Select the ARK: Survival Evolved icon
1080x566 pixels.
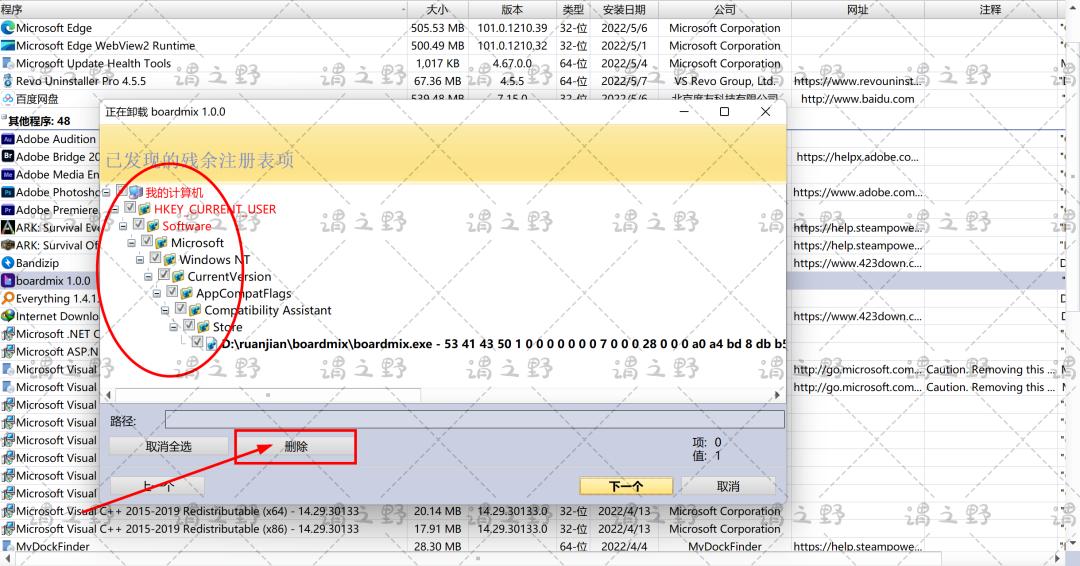[8, 227]
